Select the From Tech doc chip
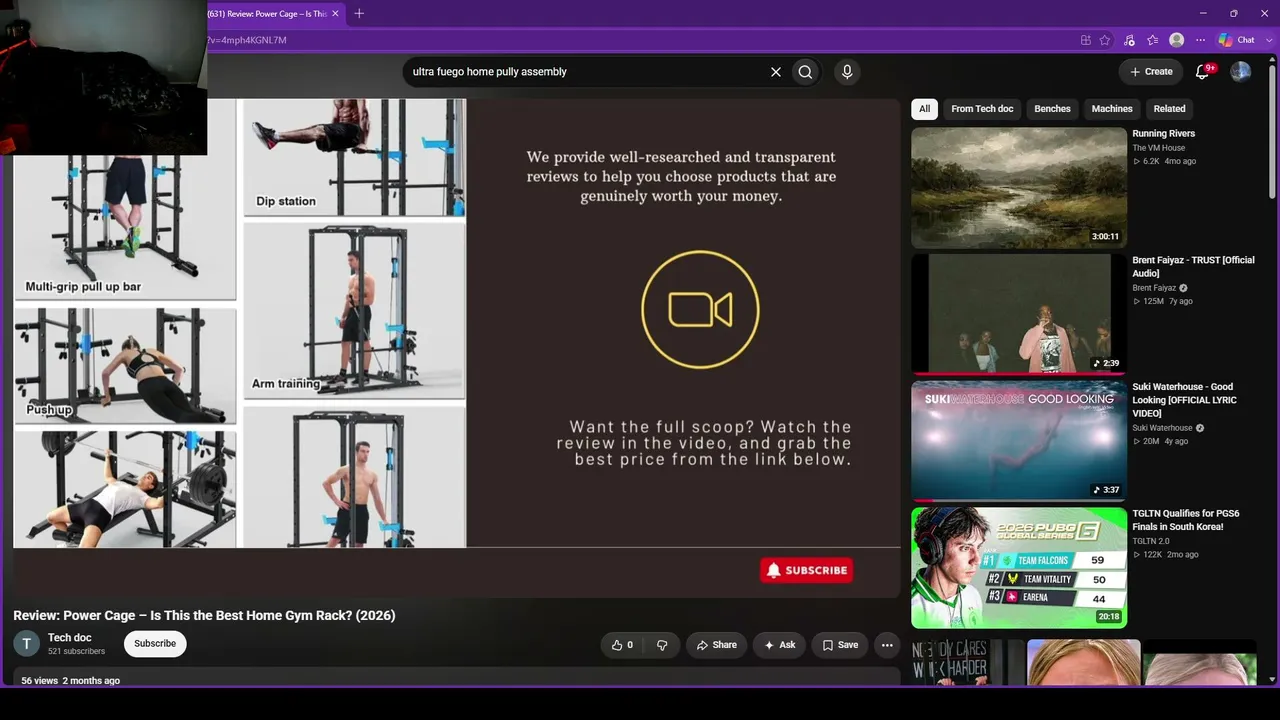 pyautogui.click(x=982, y=109)
